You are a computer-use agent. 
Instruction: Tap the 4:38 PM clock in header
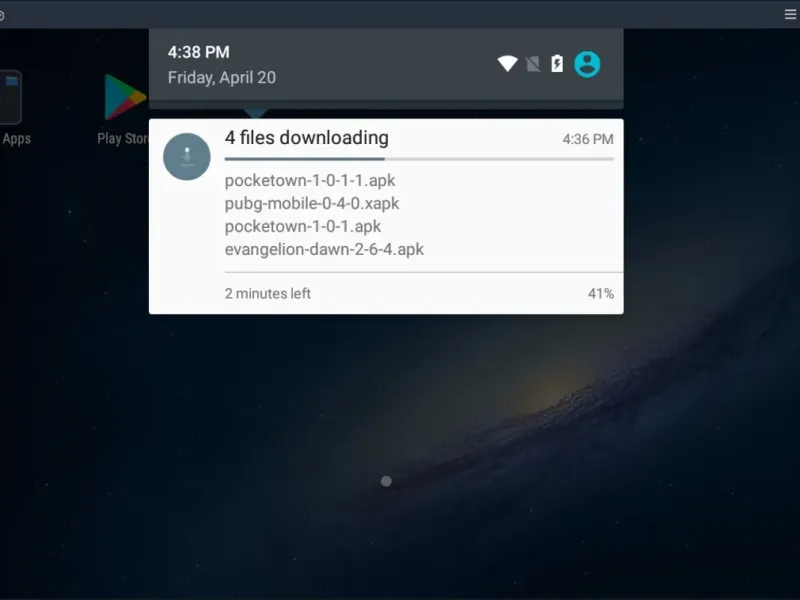pyautogui.click(x=198, y=52)
